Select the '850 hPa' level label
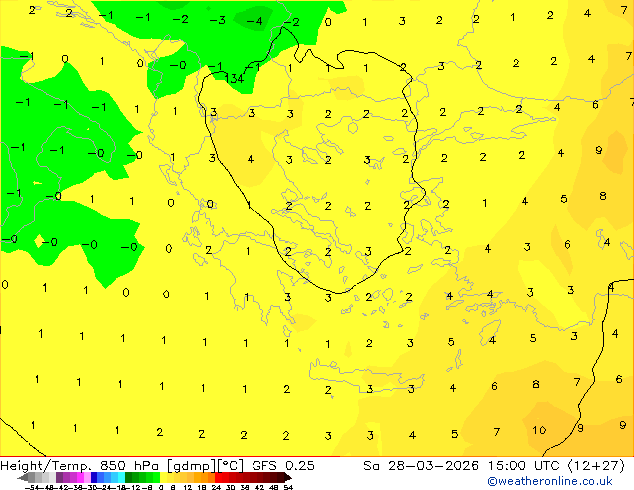 tap(129, 466)
